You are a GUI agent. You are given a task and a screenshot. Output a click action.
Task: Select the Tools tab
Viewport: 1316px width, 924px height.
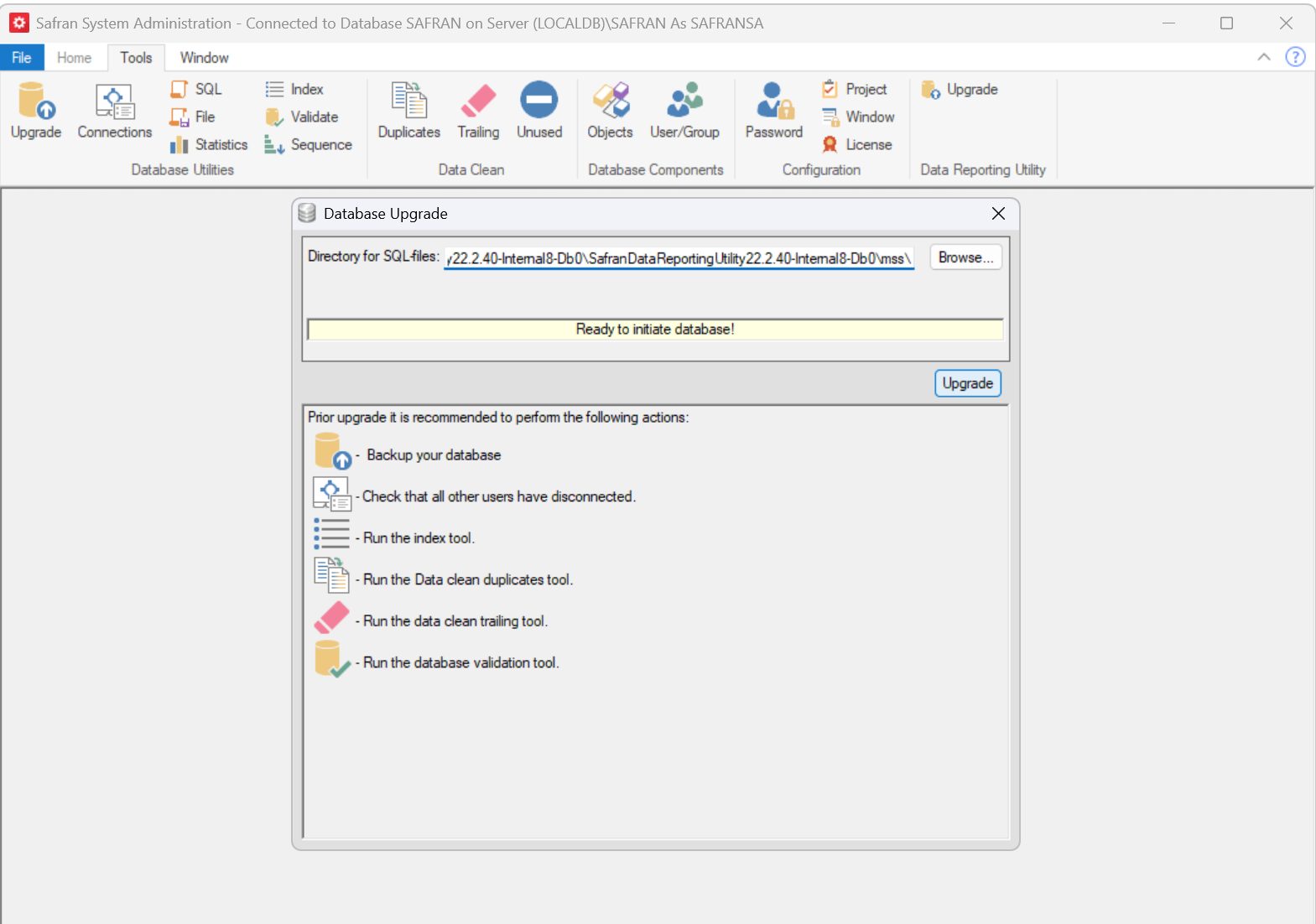(136, 57)
